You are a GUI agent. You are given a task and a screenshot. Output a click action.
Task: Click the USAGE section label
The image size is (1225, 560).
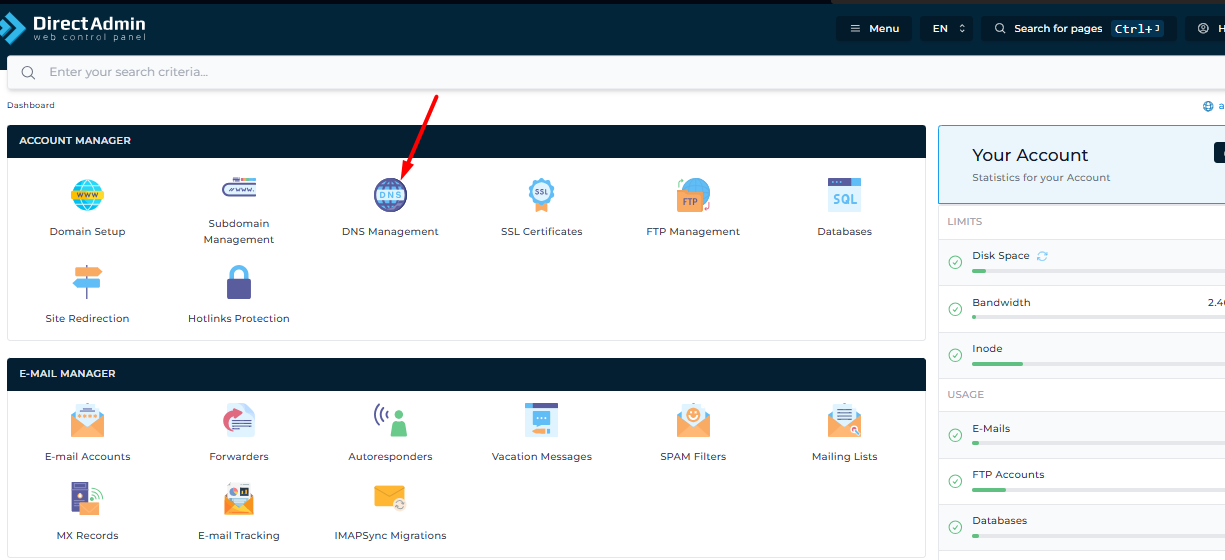pyautogui.click(x=965, y=395)
